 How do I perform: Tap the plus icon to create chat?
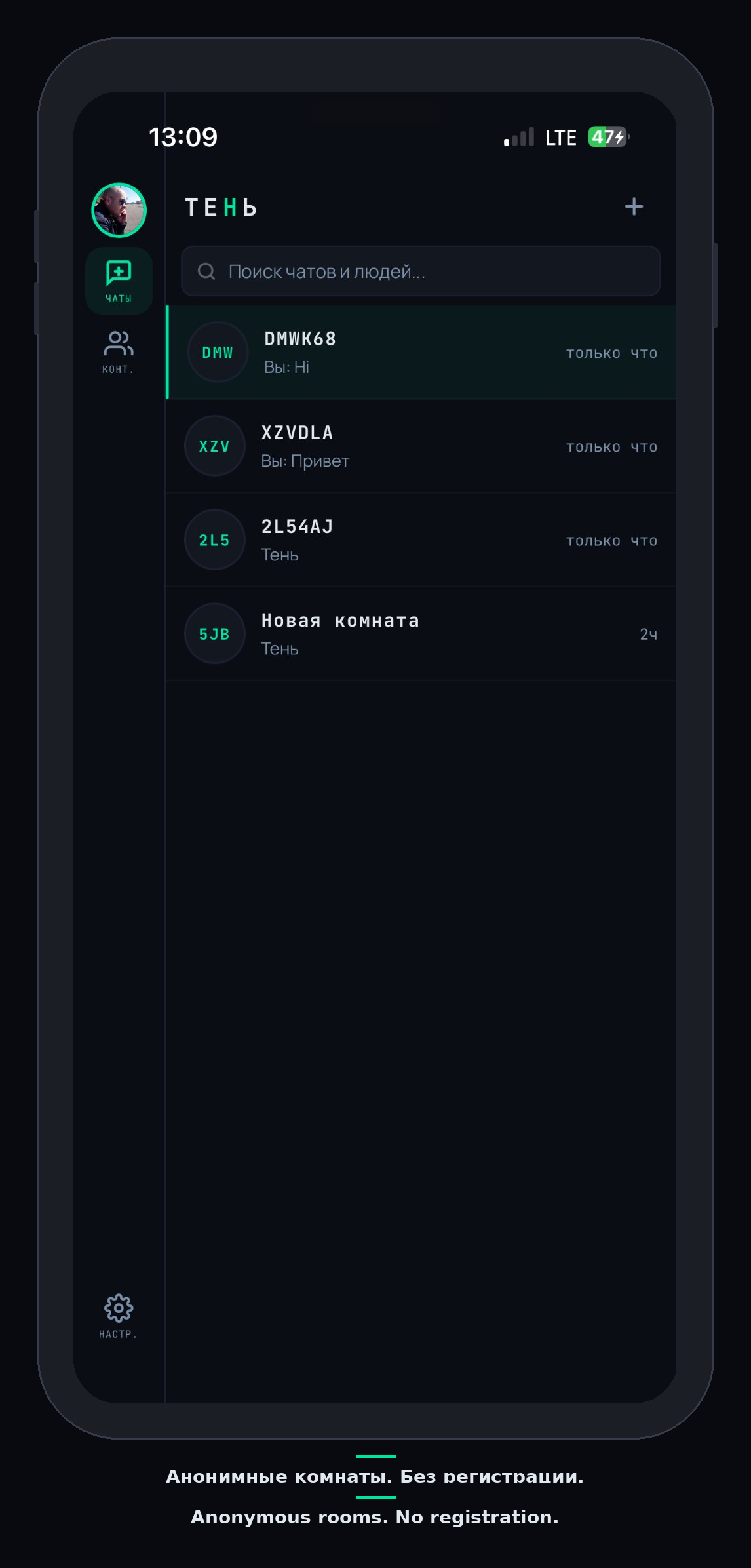(634, 207)
